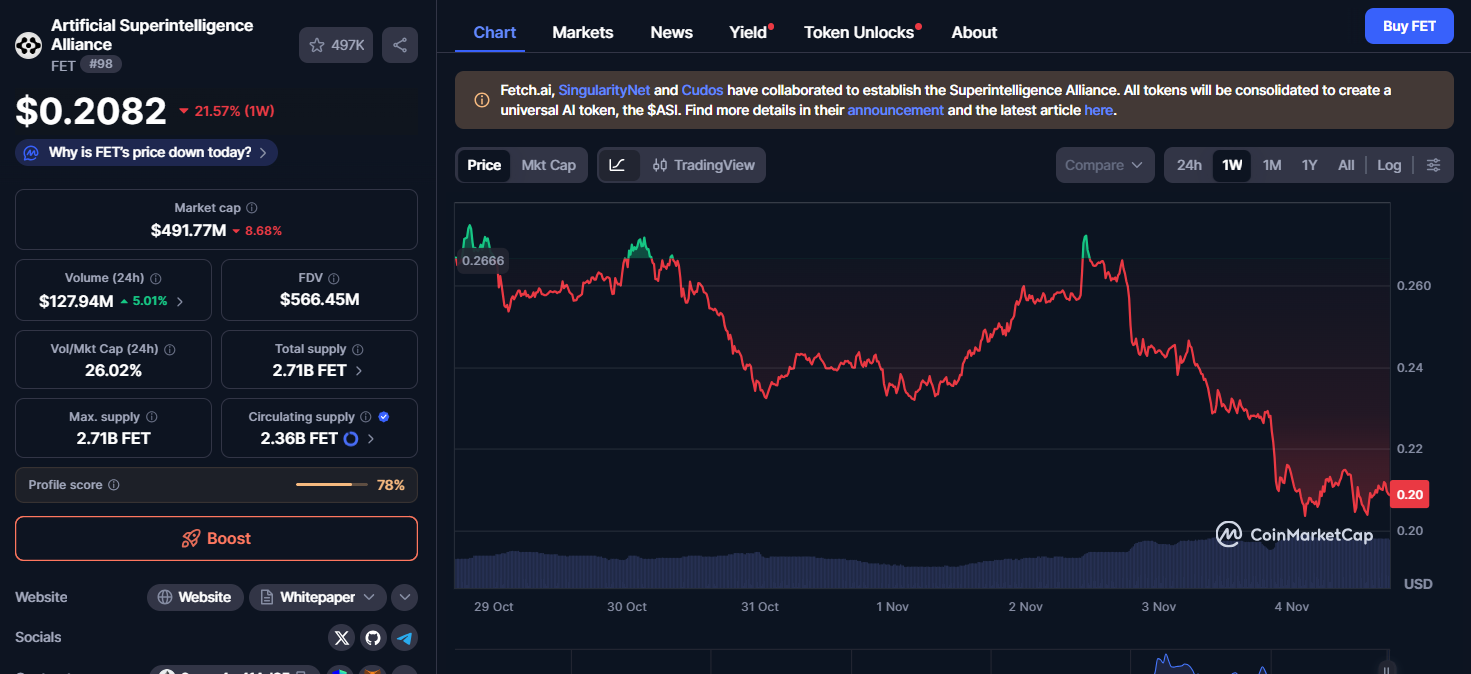
Task: Open the Token Unlocks tab
Action: pyautogui.click(x=858, y=32)
